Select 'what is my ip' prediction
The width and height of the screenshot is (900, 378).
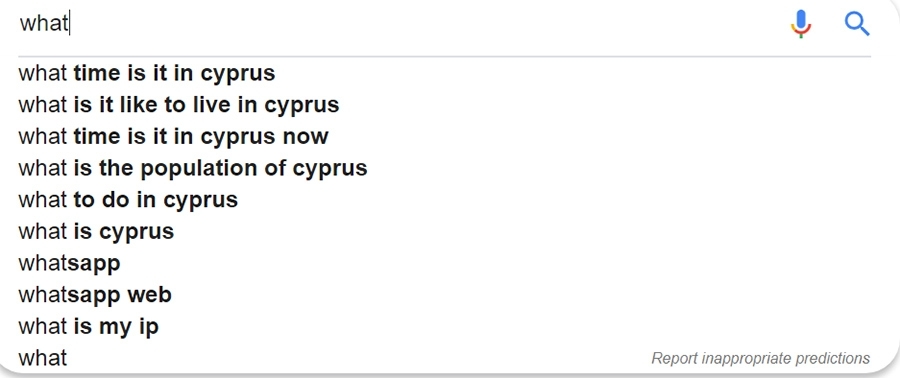pos(444,326)
